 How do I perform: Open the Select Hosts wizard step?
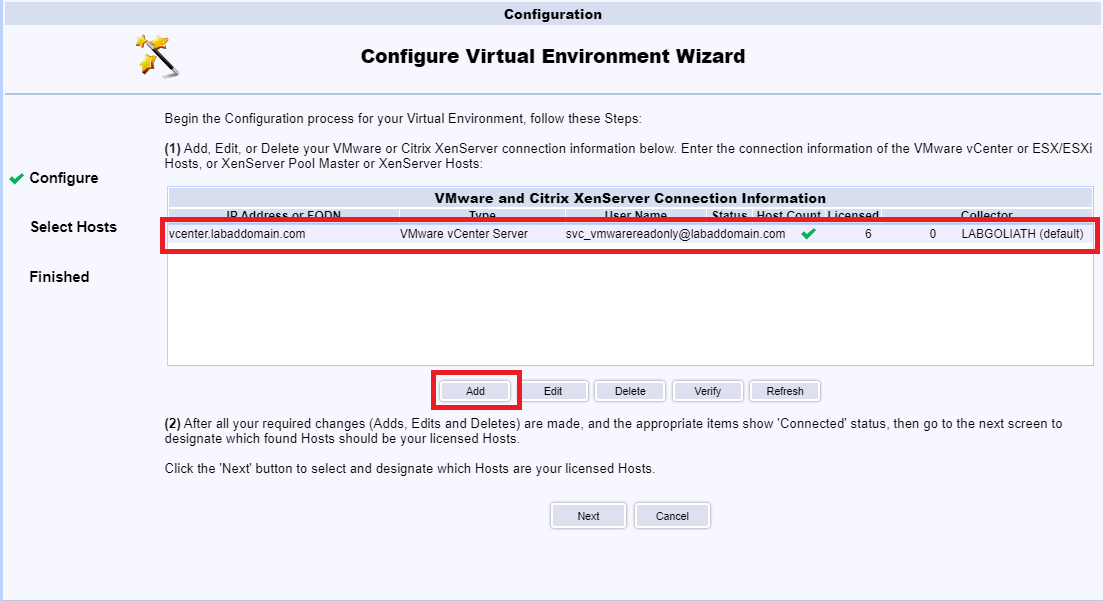73,227
